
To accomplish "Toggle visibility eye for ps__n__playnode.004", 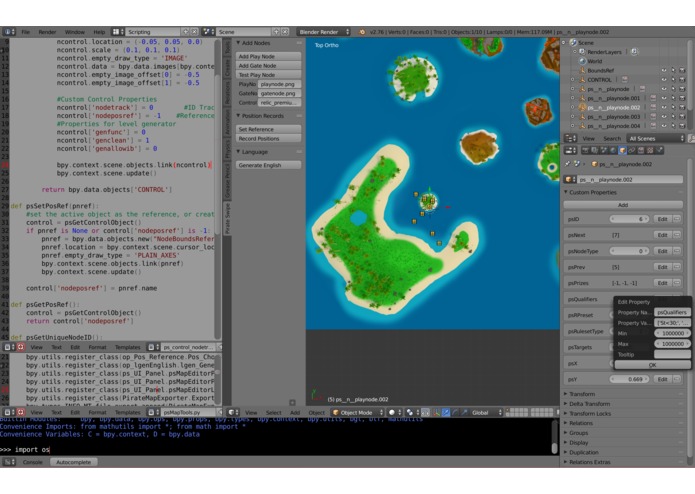I will click(664, 126).
